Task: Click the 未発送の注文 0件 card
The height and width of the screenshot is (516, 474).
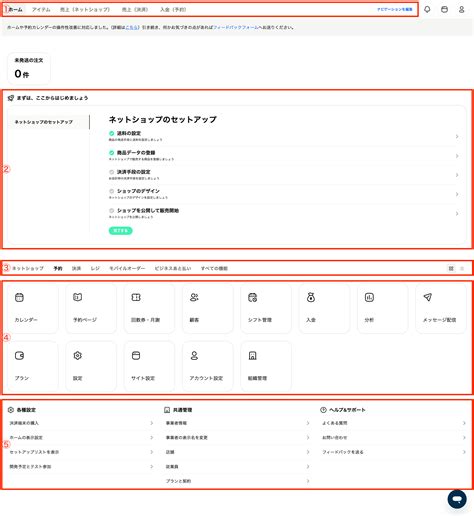Action: 29,68
